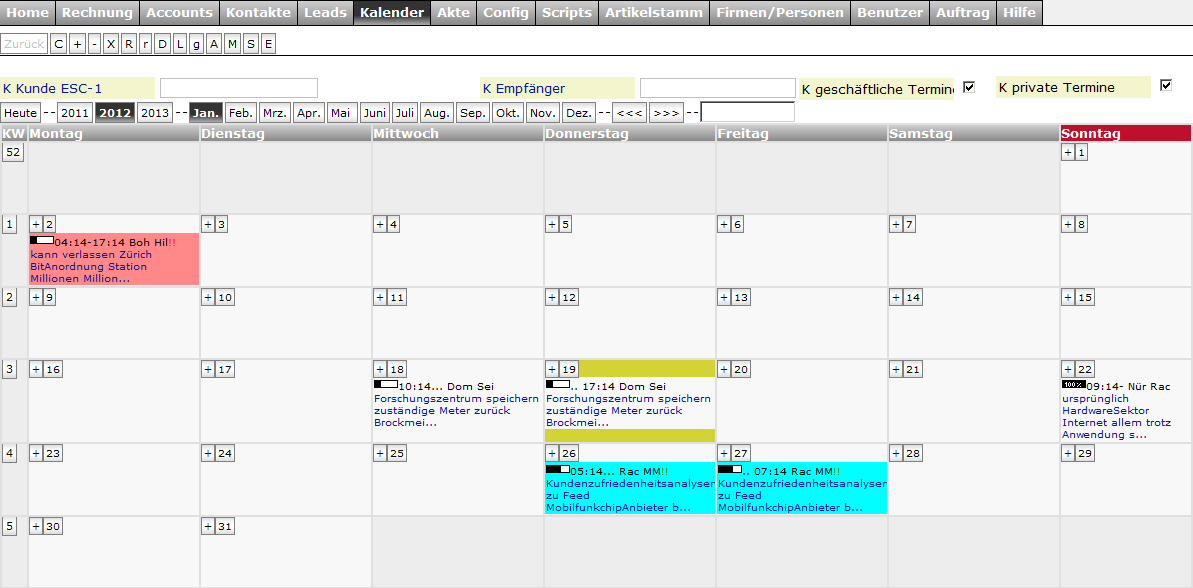
Task: Click the plus button beside day 15
Action: click(x=1067, y=297)
